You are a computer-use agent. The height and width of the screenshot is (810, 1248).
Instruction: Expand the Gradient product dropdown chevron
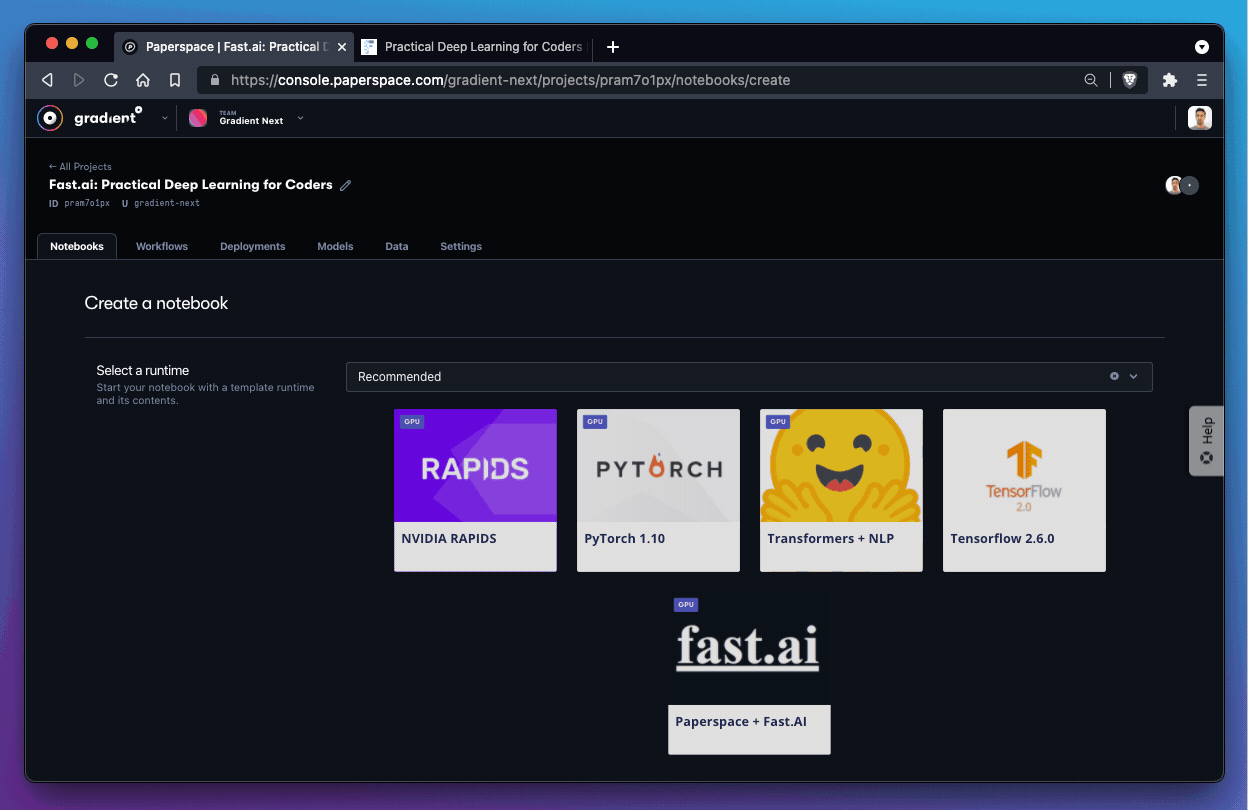tap(165, 118)
